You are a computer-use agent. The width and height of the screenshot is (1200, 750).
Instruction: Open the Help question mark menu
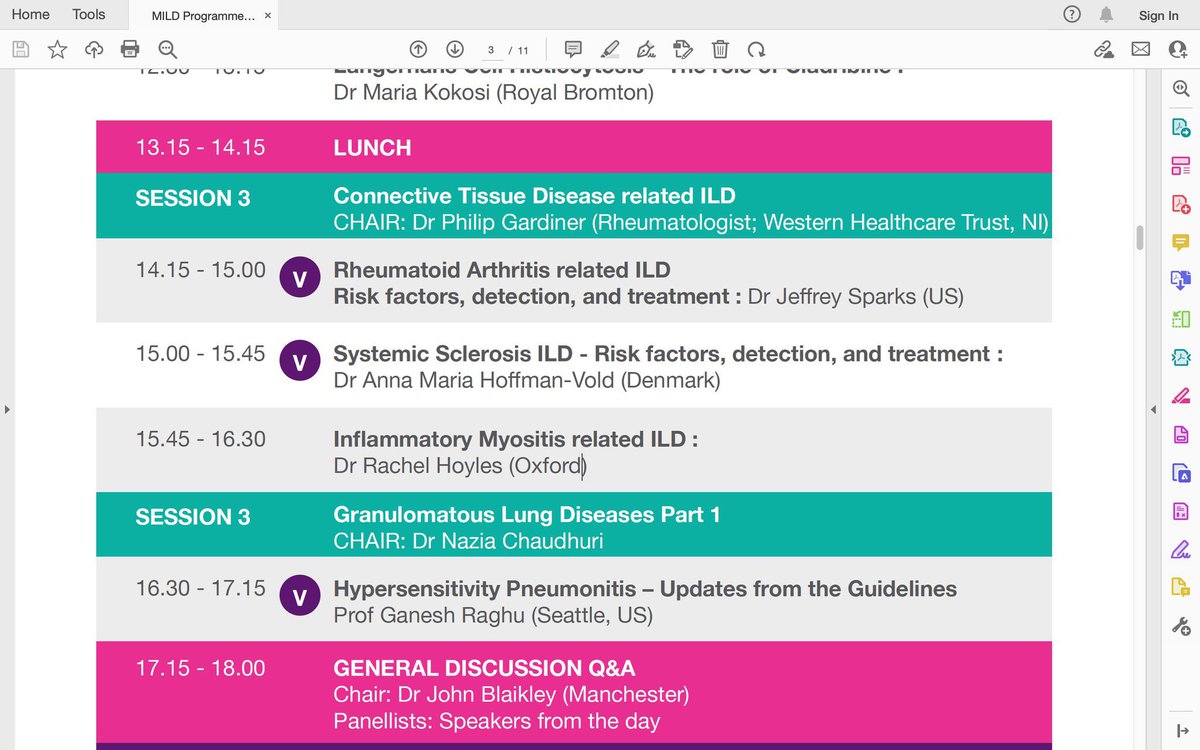[x=1072, y=14]
